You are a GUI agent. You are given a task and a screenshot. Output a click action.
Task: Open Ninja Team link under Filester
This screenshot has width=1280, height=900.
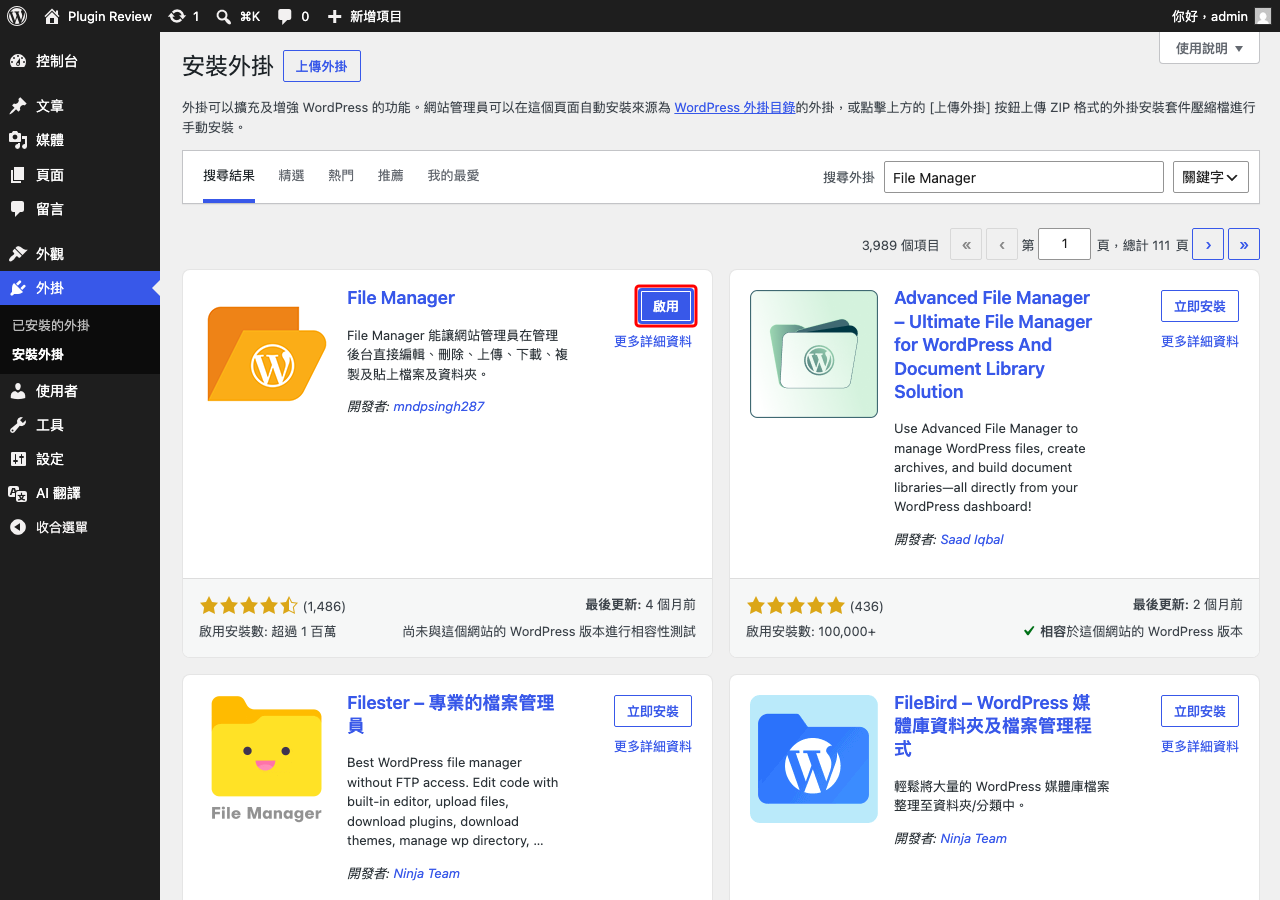[x=427, y=873]
